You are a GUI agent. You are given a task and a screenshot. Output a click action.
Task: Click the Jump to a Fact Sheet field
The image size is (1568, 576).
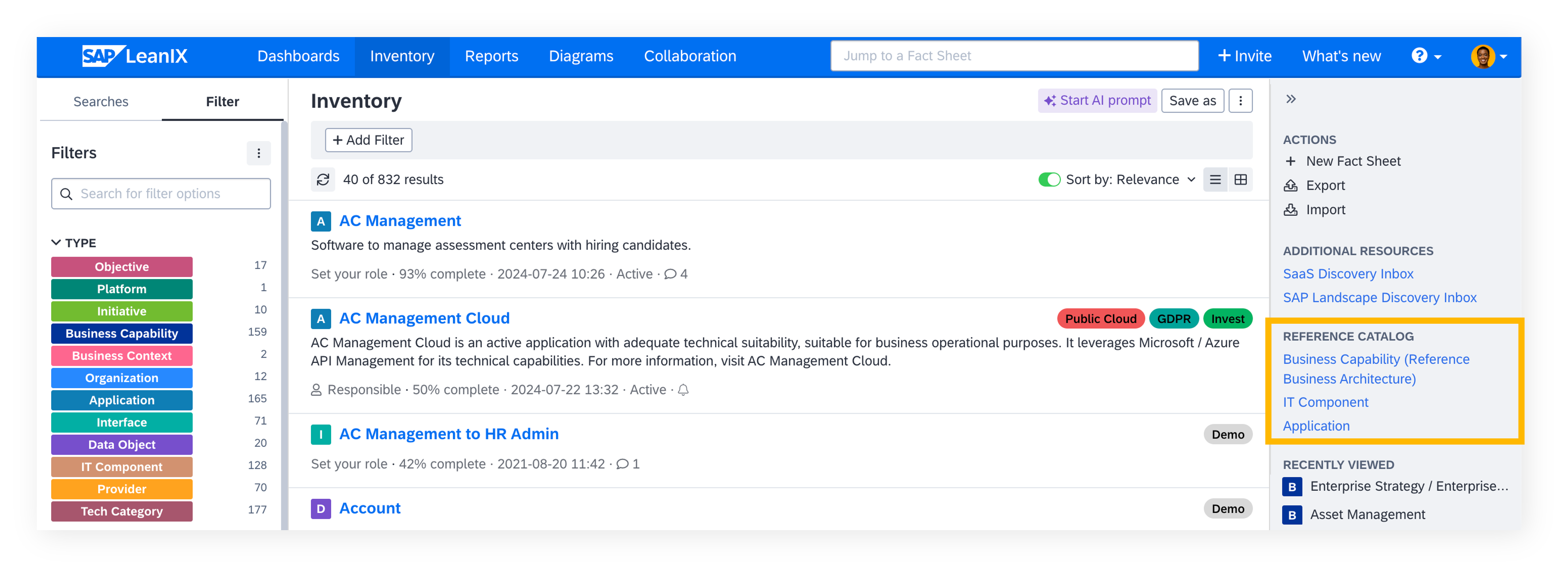[1014, 56]
